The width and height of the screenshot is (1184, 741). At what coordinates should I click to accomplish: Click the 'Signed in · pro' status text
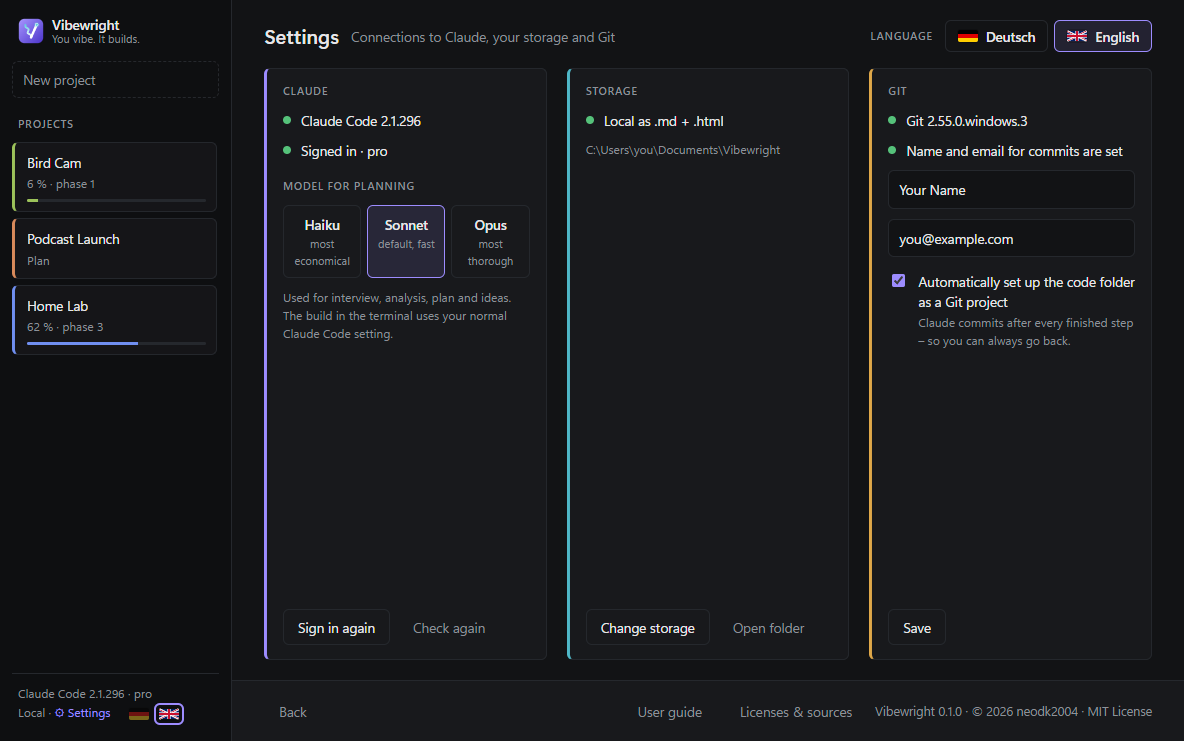pos(344,151)
